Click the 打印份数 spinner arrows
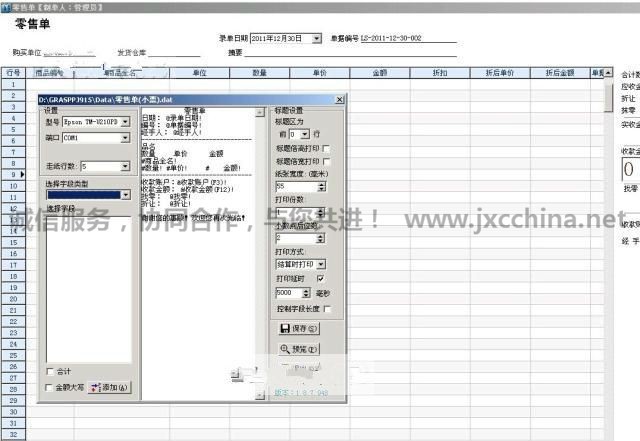This screenshot has width=640, height=441. pos(320,212)
